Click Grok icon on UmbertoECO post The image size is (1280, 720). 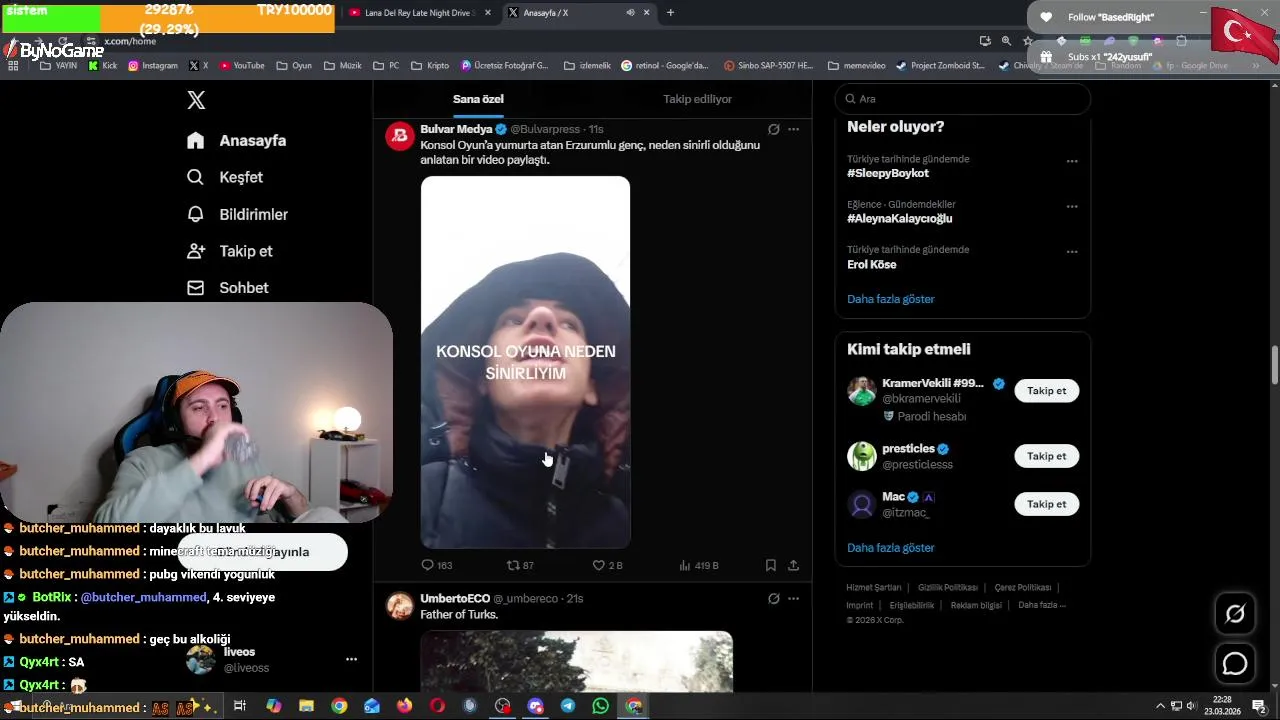tap(773, 598)
